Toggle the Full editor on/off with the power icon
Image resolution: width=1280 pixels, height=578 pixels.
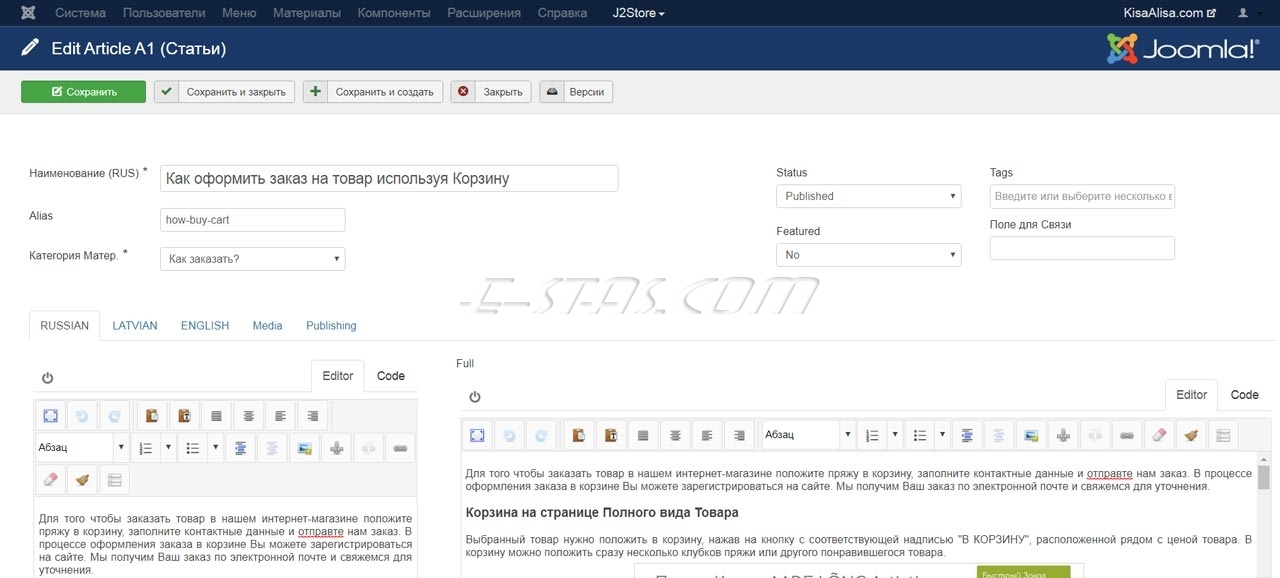[x=475, y=397]
